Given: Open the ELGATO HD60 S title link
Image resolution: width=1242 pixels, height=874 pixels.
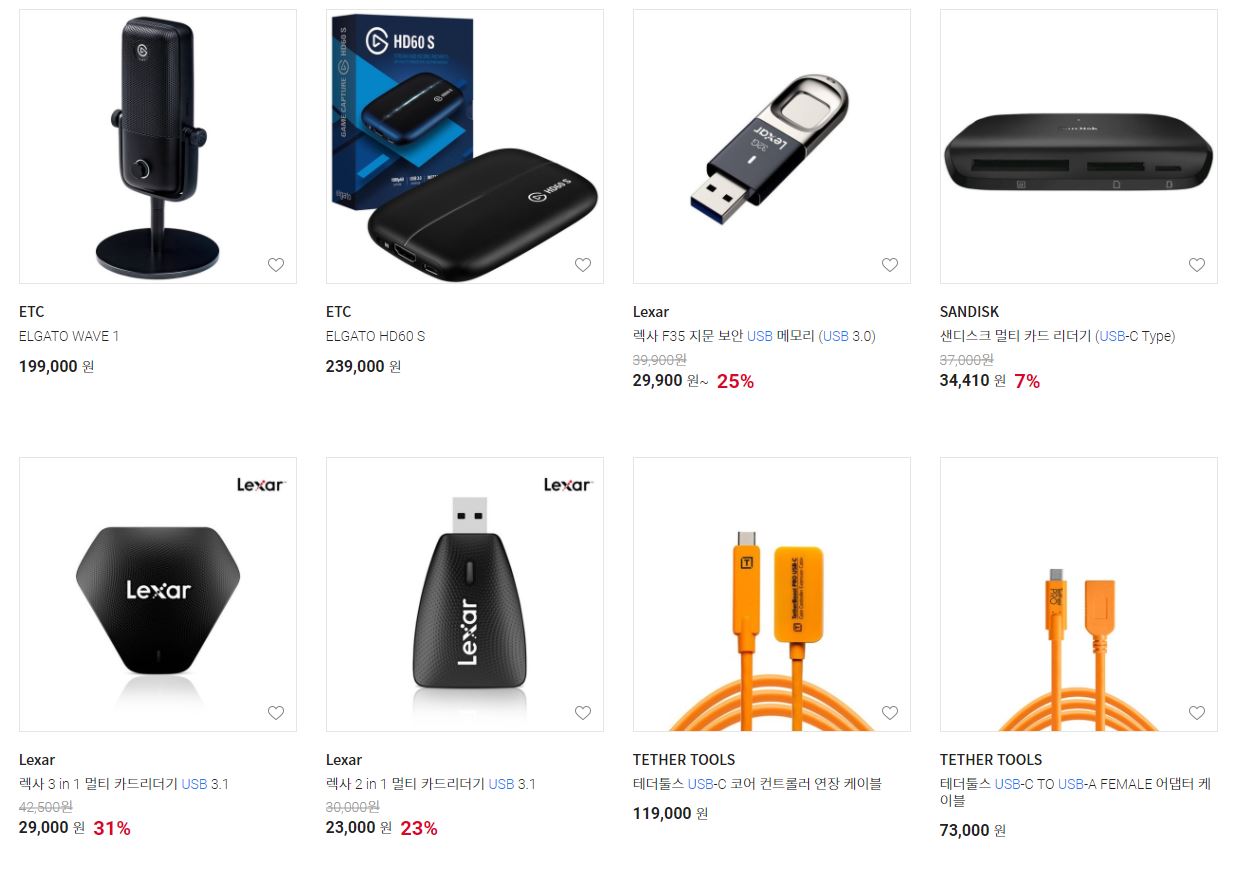Looking at the screenshot, I should pos(375,336).
